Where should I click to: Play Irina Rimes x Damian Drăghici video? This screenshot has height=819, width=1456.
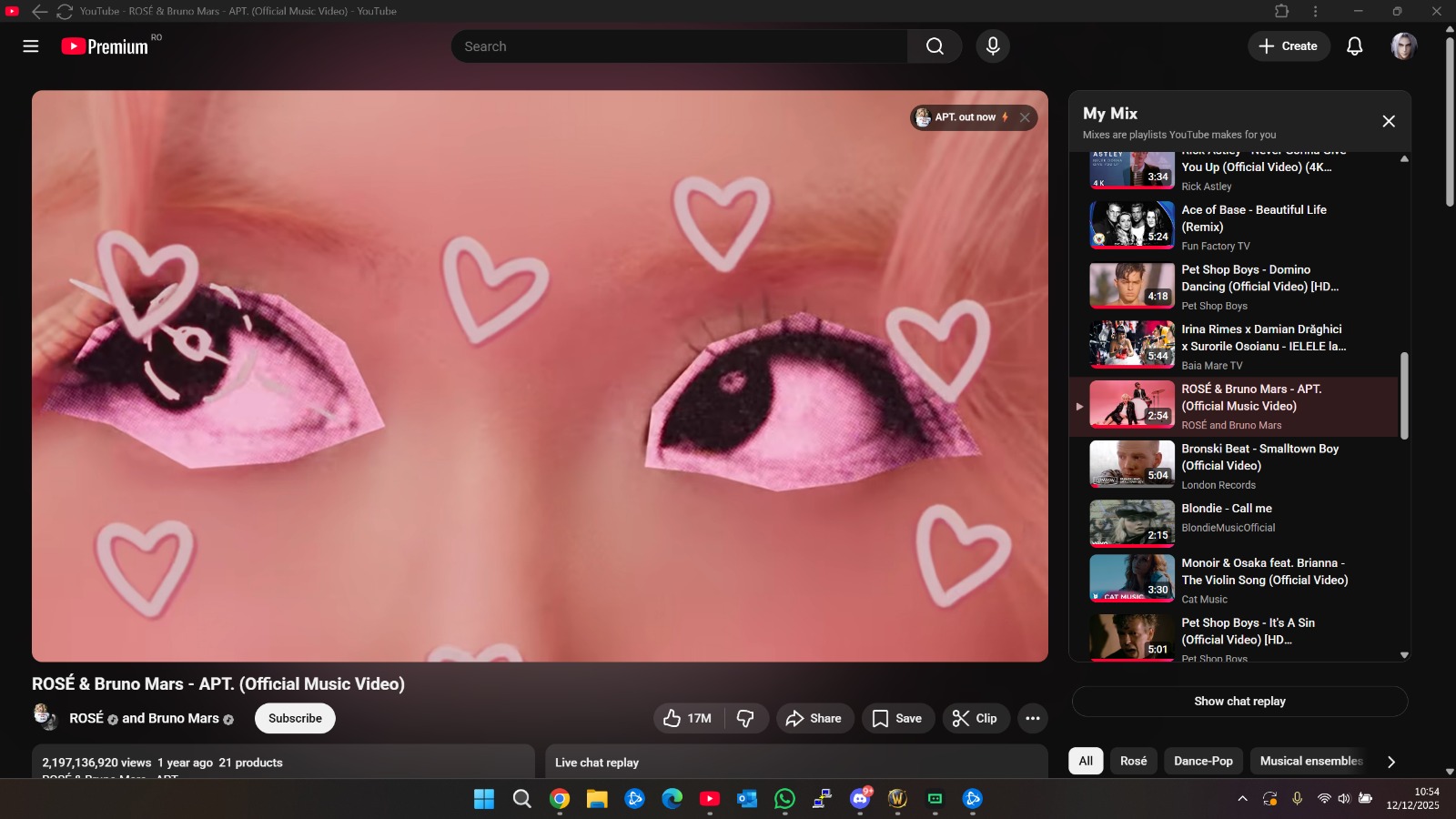tap(1233, 347)
